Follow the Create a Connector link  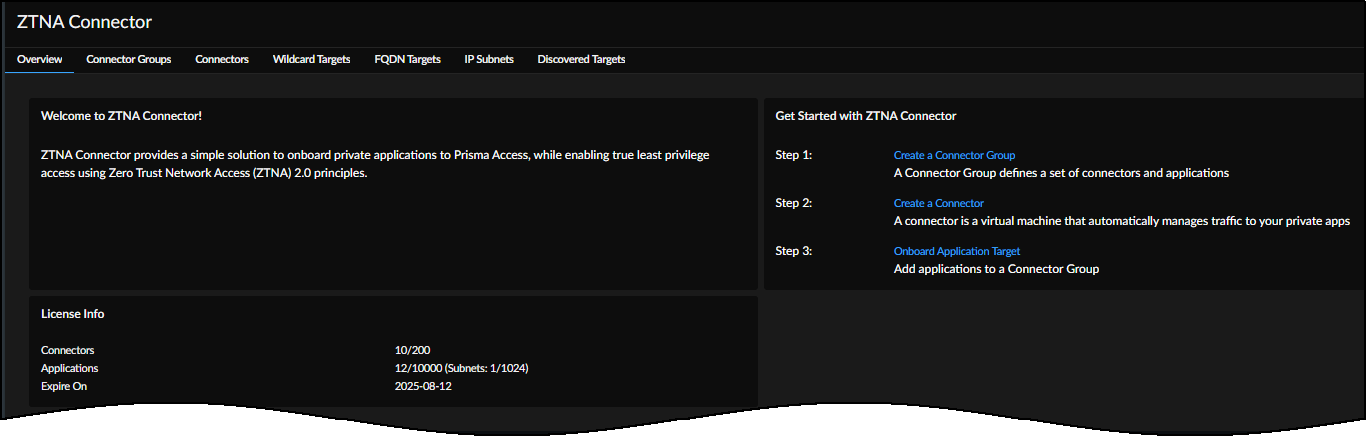[938, 203]
